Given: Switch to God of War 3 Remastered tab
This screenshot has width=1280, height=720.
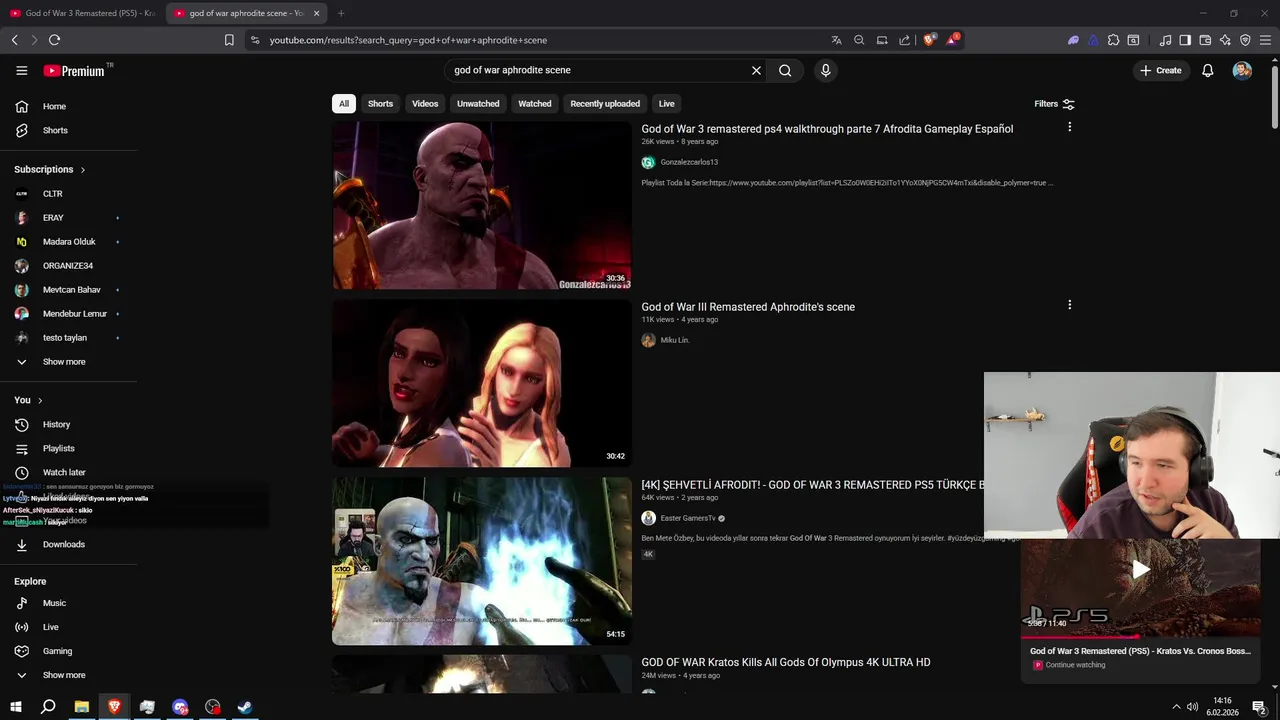Looking at the screenshot, I should 83,13.
